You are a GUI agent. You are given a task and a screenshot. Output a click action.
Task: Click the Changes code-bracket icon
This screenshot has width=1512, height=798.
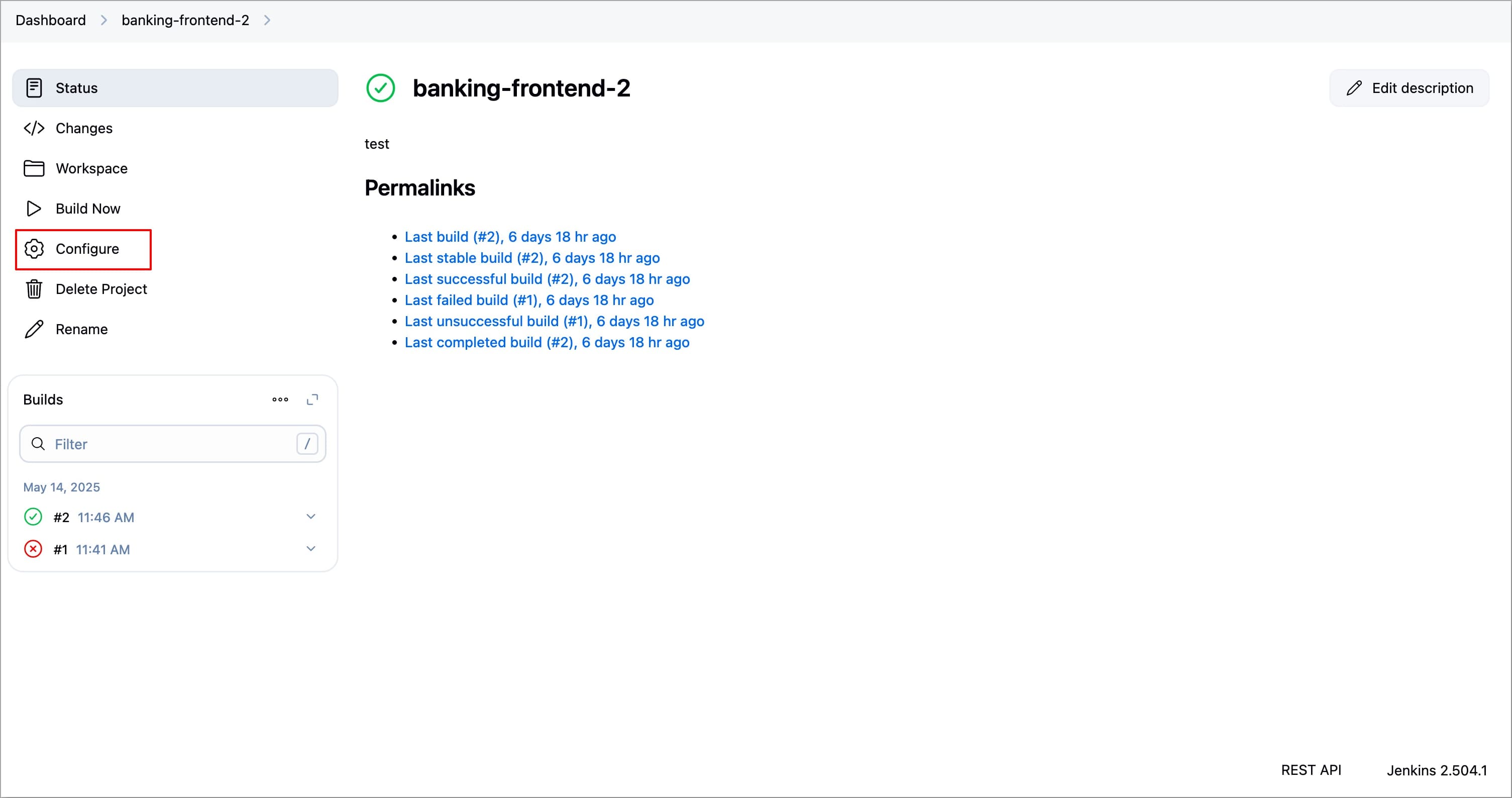point(34,128)
